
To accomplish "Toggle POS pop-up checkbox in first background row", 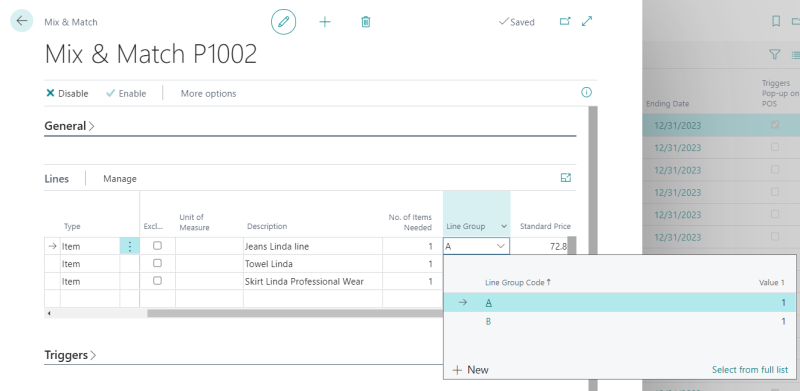I will tap(774, 125).
